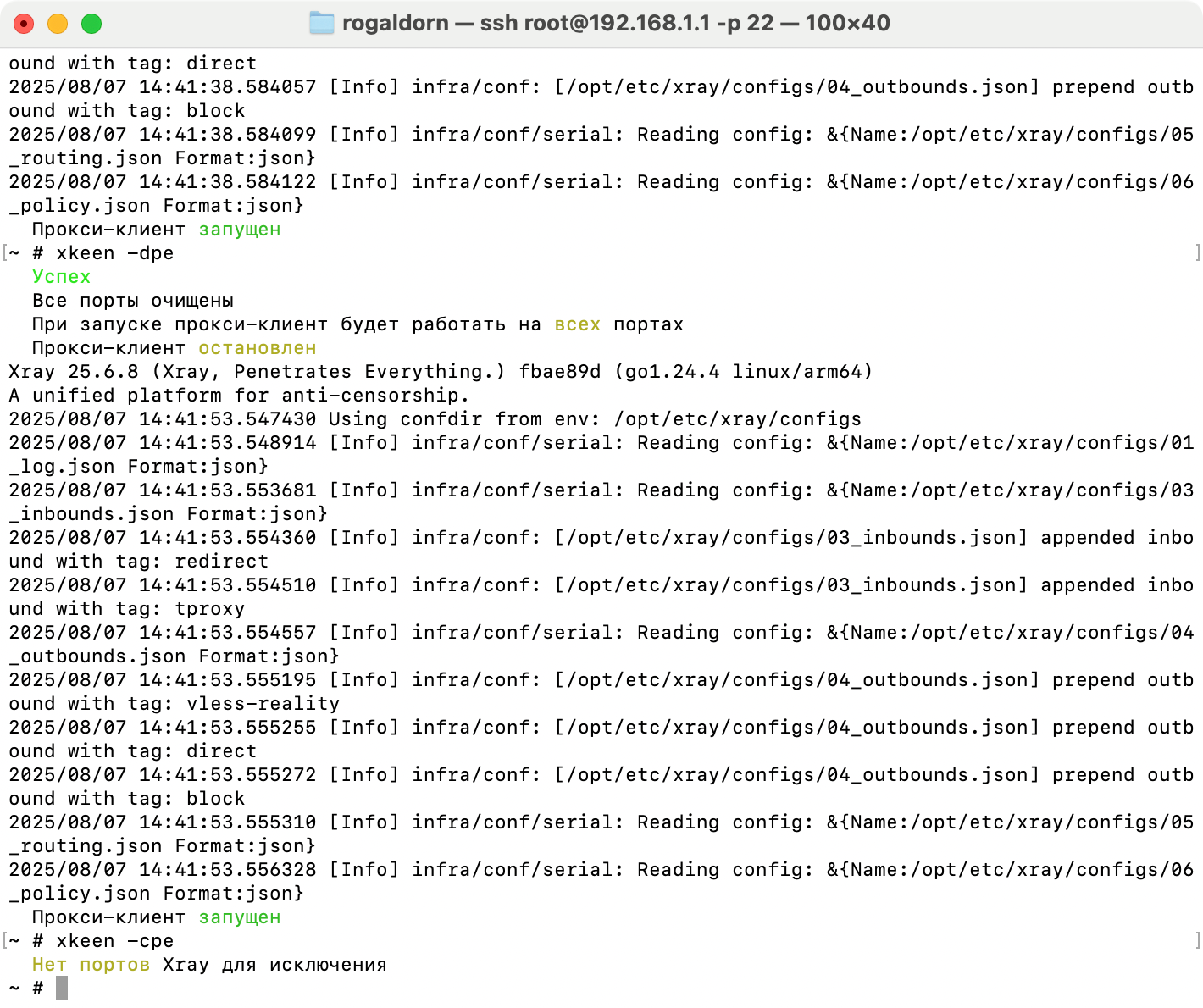
Task: Minimize the window using the yellow button
Action: pos(58,24)
